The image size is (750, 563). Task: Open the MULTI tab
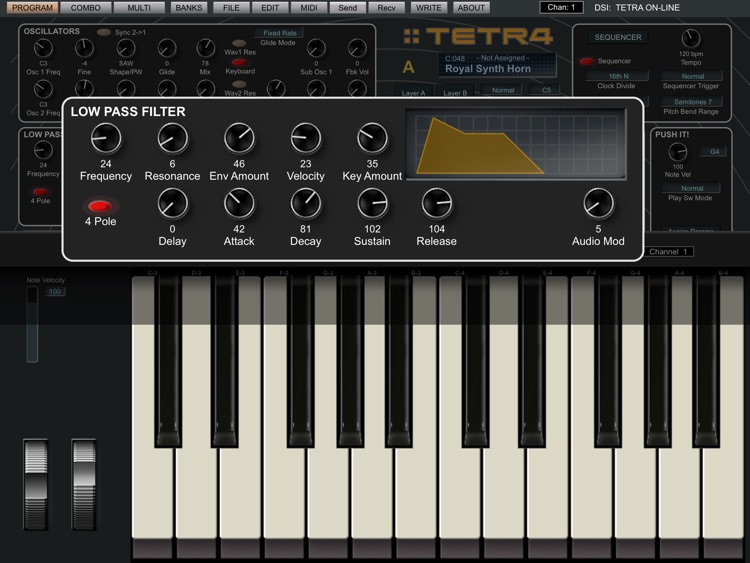(x=139, y=8)
